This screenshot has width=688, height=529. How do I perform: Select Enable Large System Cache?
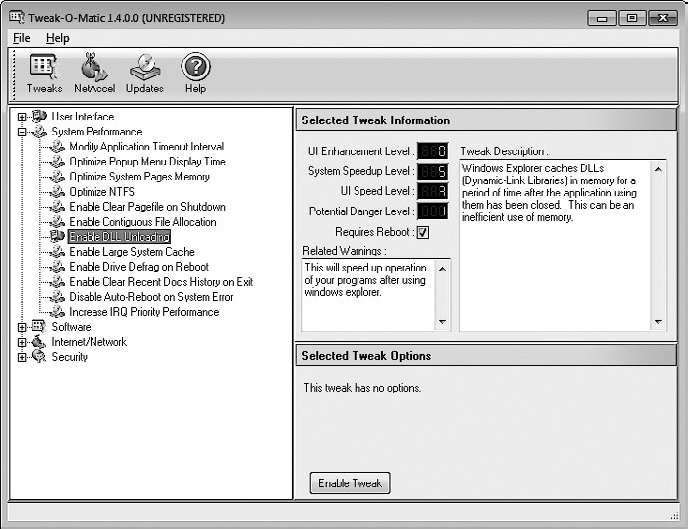132,252
